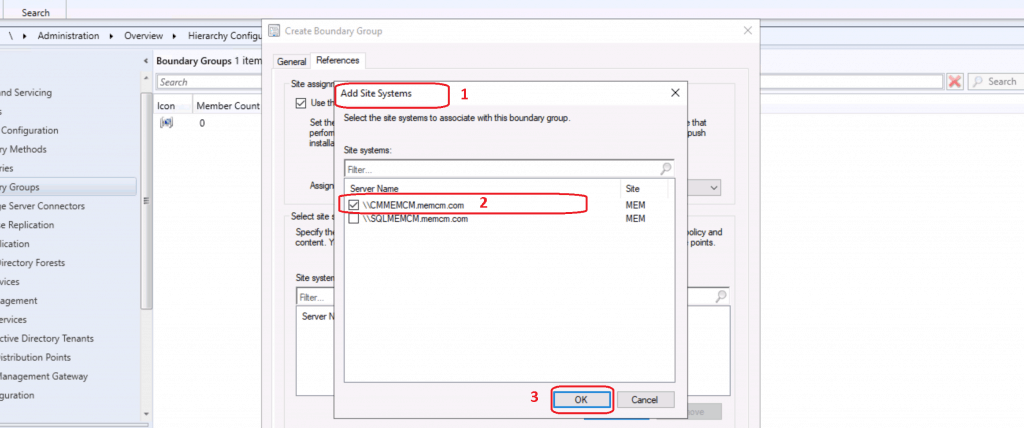Toggle the Use this boundary group checkbox

click(x=300, y=103)
